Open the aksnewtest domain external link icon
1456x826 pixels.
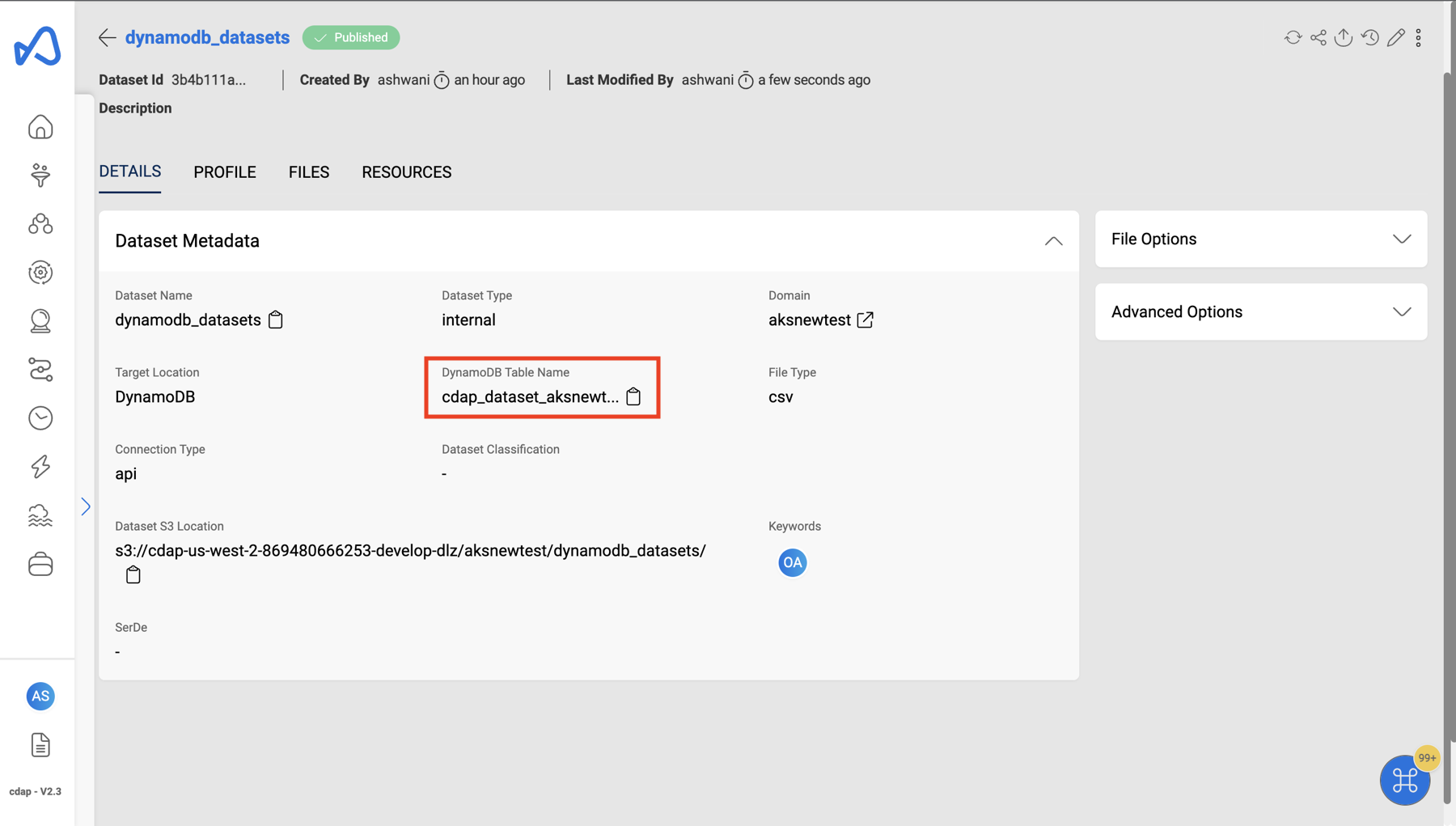(866, 320)
